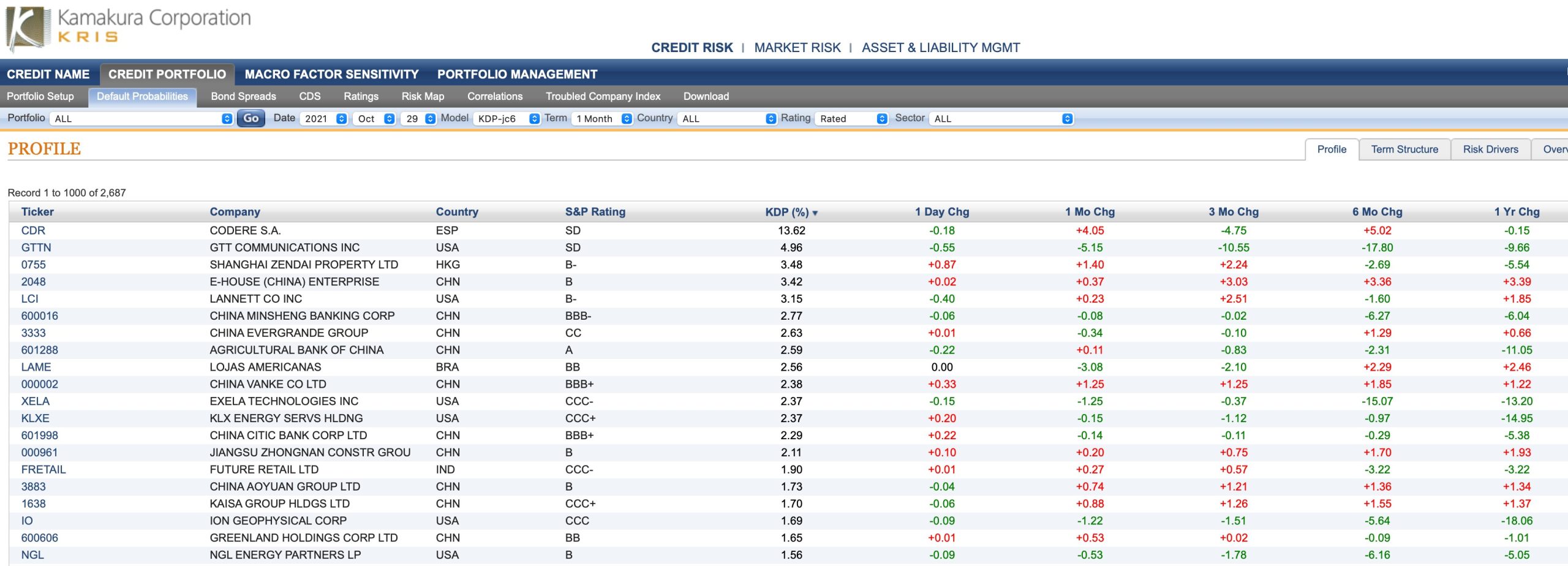Sort by the S&P Rating column header
The width and height of the screenshot is (1568, 566).
pos(595,212)
